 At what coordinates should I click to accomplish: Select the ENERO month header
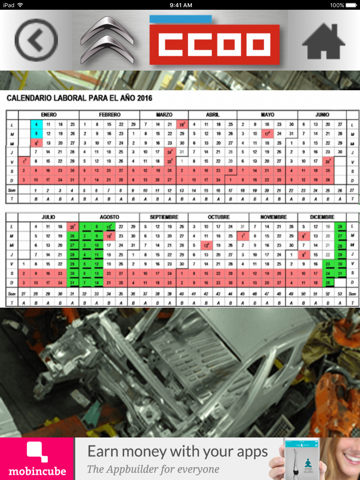49,115
